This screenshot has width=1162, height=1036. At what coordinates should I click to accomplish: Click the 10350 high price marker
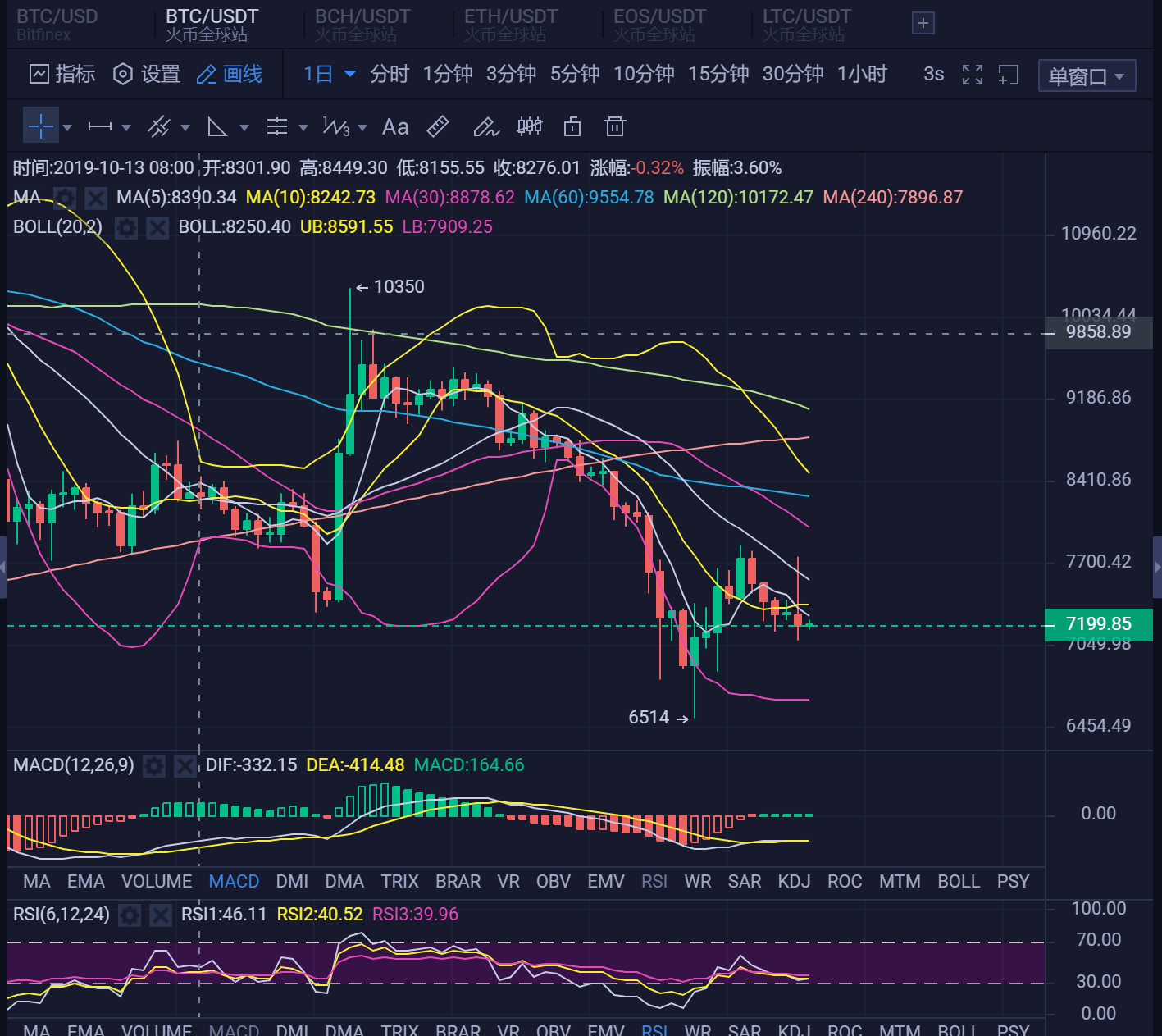[x=390, y=287]
